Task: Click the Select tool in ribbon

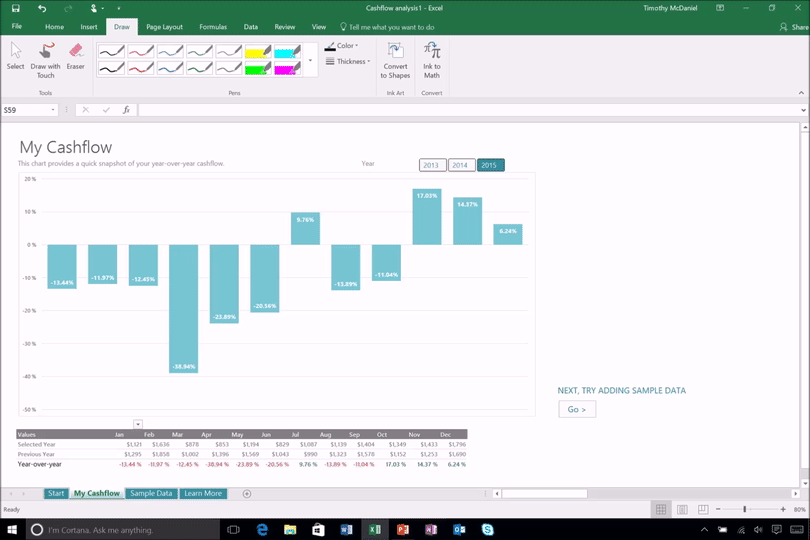Action: click(15, 56)
